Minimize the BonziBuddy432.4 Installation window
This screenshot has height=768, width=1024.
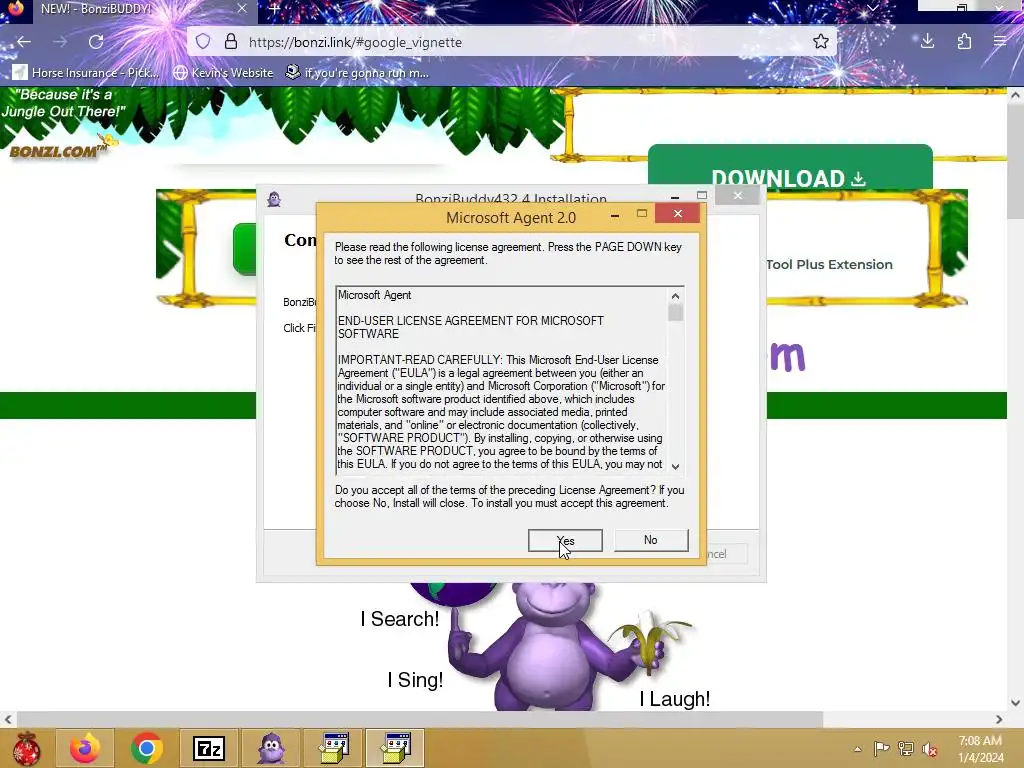click(675, 196)
